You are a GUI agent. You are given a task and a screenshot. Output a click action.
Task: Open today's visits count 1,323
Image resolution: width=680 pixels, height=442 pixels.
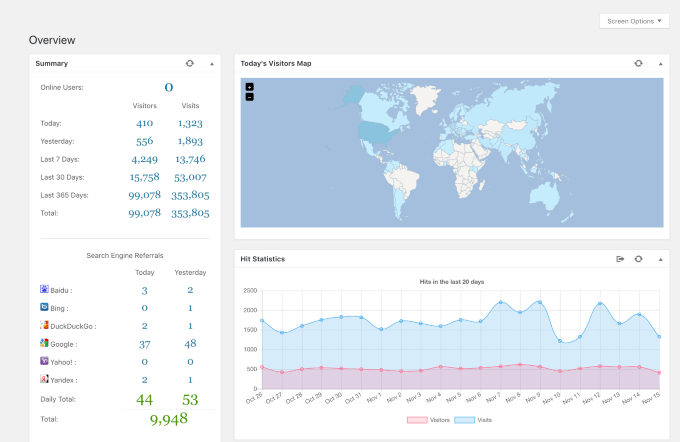(190, 124)
